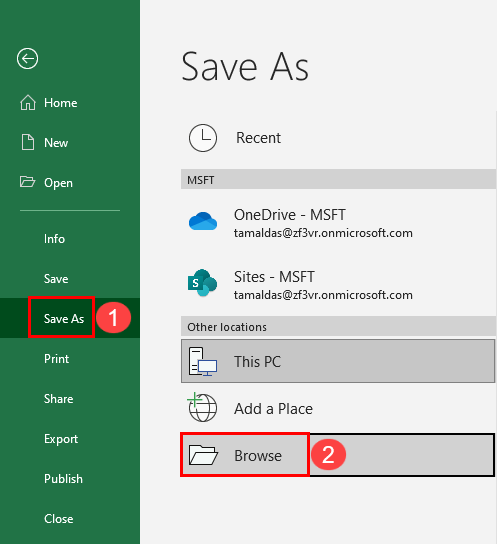This screenshot has height=544, width=497.
Task: Open the Publish option
Action: (x=63, y=479)
